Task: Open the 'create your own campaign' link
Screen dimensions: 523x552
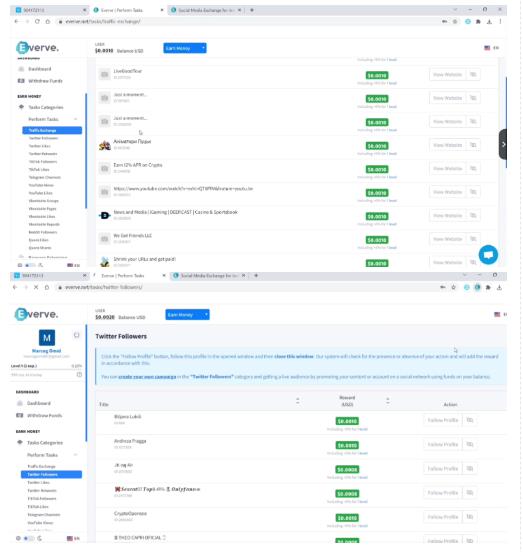Action: 147,377
